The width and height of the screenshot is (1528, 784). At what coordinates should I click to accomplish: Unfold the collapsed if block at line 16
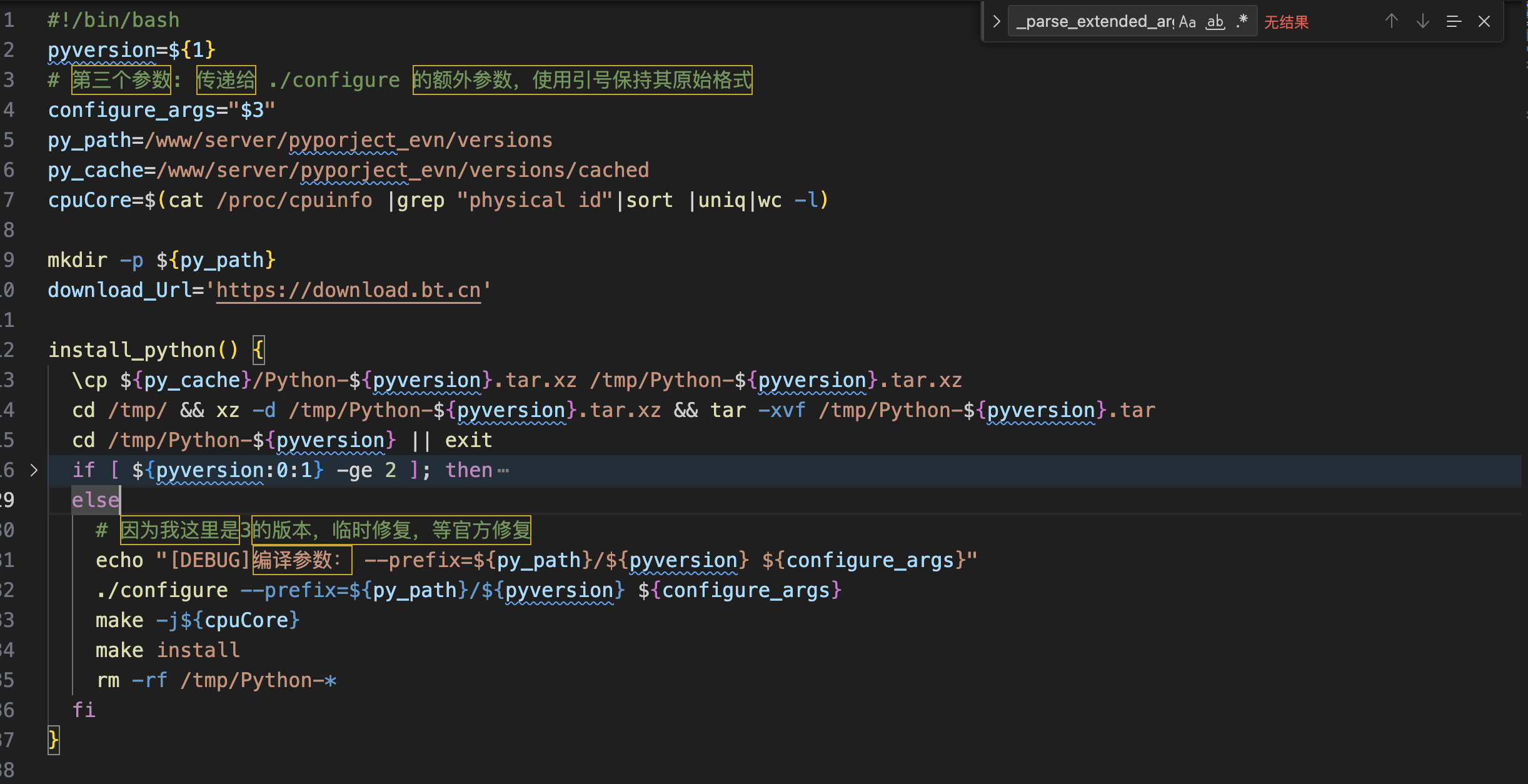click(34, 470)
